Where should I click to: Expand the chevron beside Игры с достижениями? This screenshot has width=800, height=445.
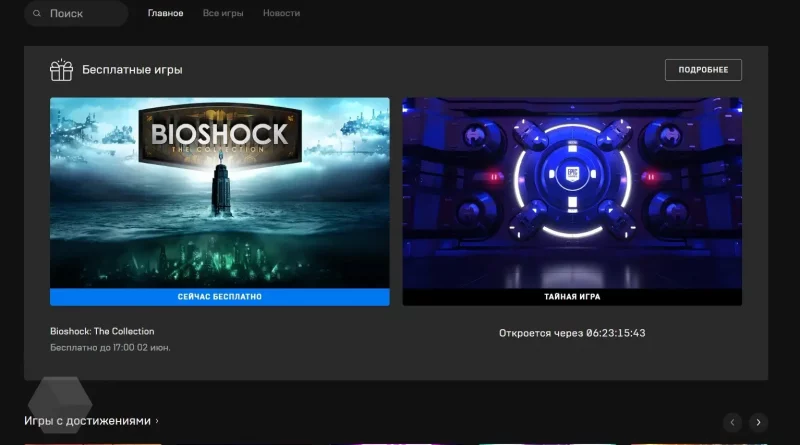[157, 421]
